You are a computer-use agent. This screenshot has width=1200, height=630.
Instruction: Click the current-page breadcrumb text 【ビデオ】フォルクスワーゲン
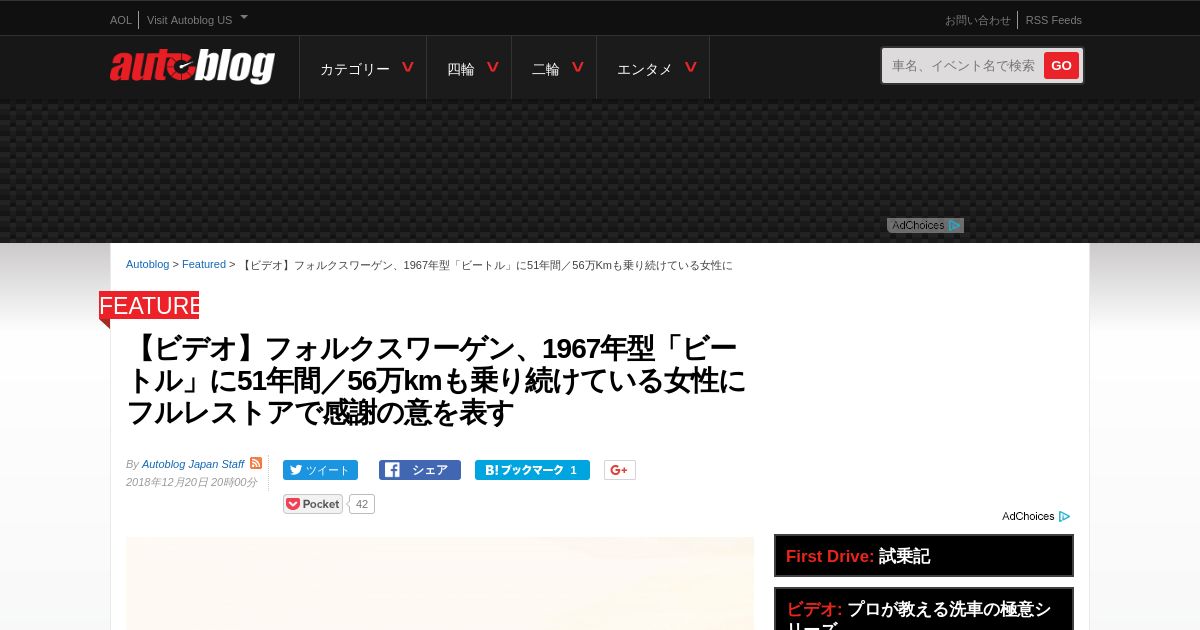(487, 265)
